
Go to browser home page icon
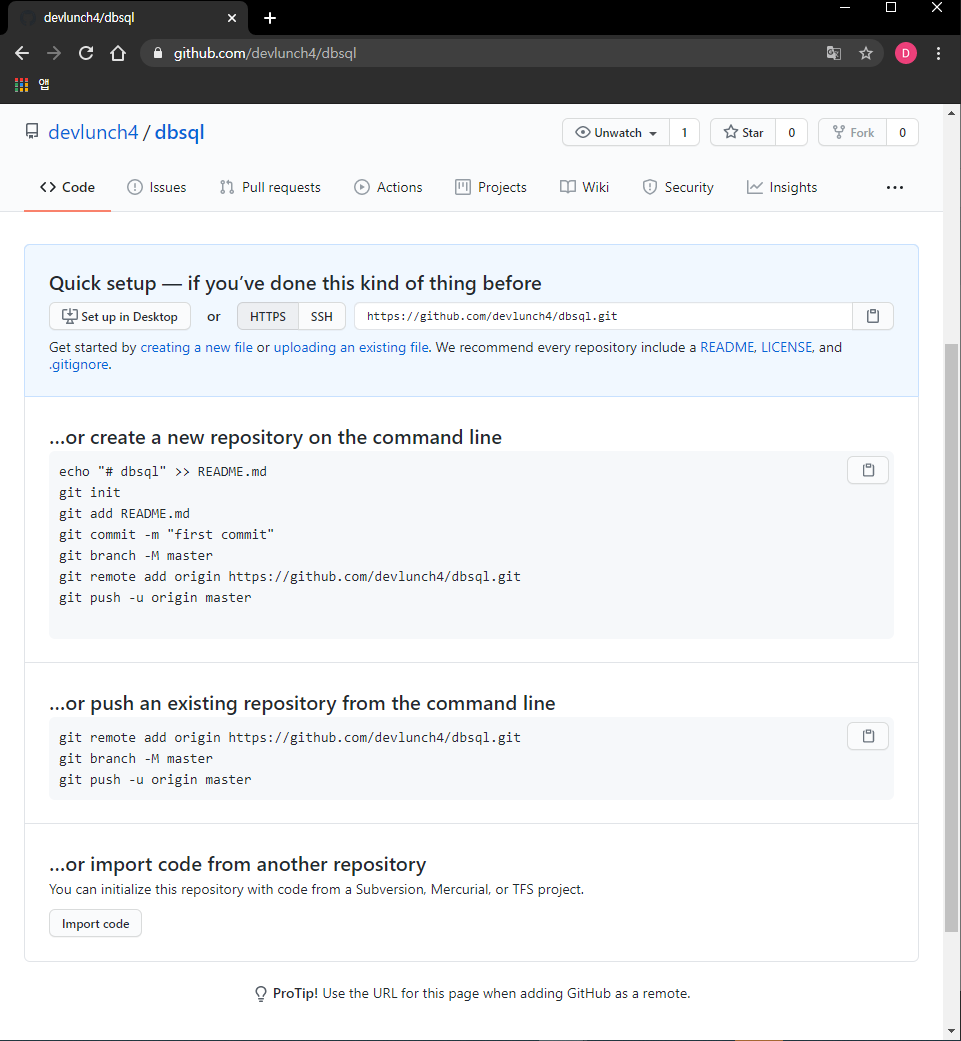pyautogui.click(x=117, y=53)
